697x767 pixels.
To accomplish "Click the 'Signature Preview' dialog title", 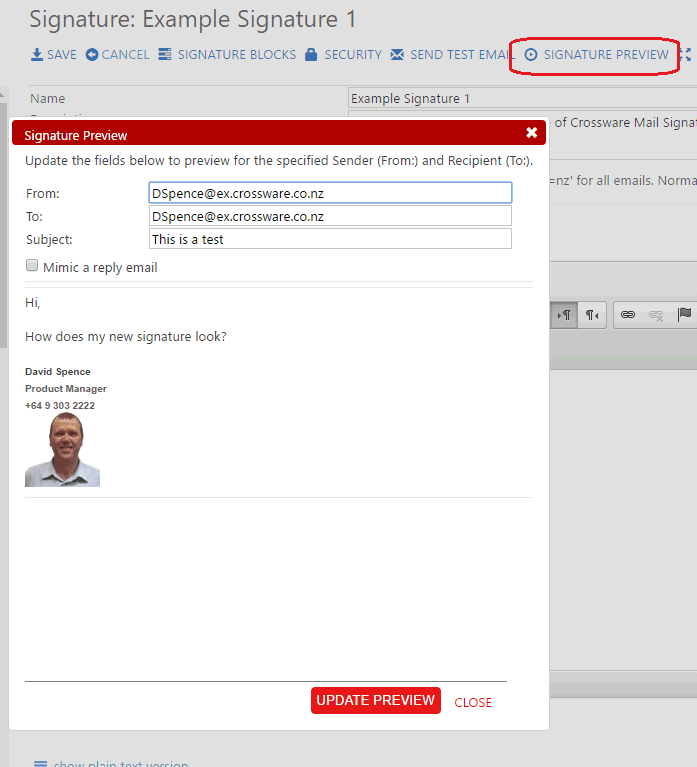I will click(x=76, y=135).
